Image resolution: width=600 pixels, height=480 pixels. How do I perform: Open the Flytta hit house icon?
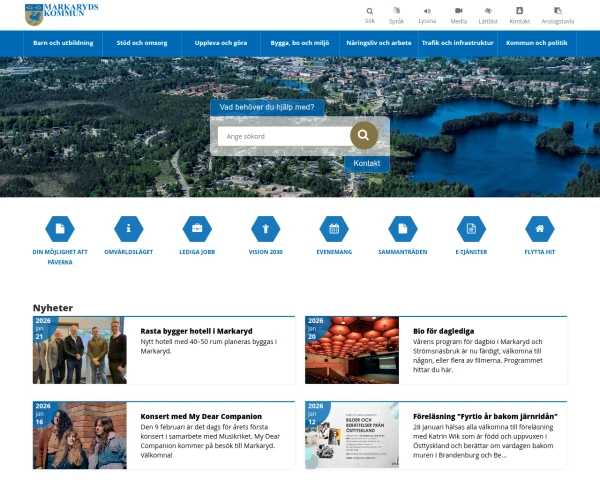tap(540, 229)
